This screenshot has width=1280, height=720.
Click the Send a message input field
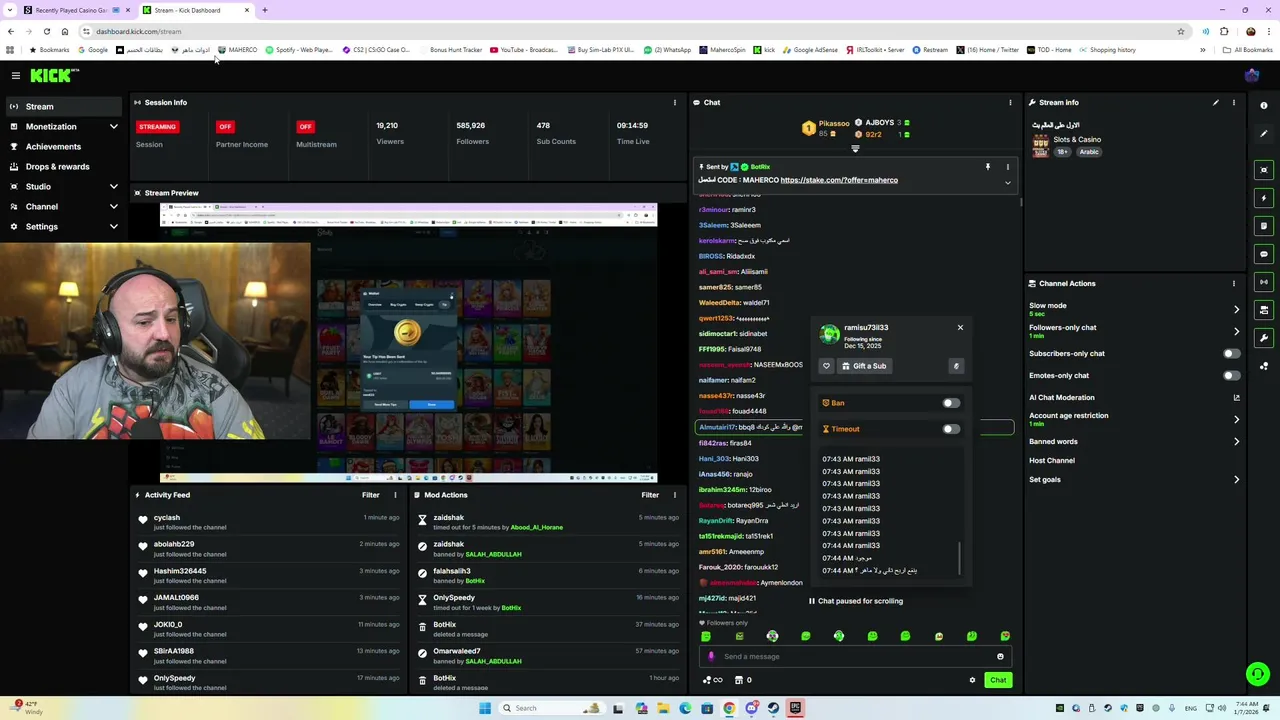tap(855, 657)
